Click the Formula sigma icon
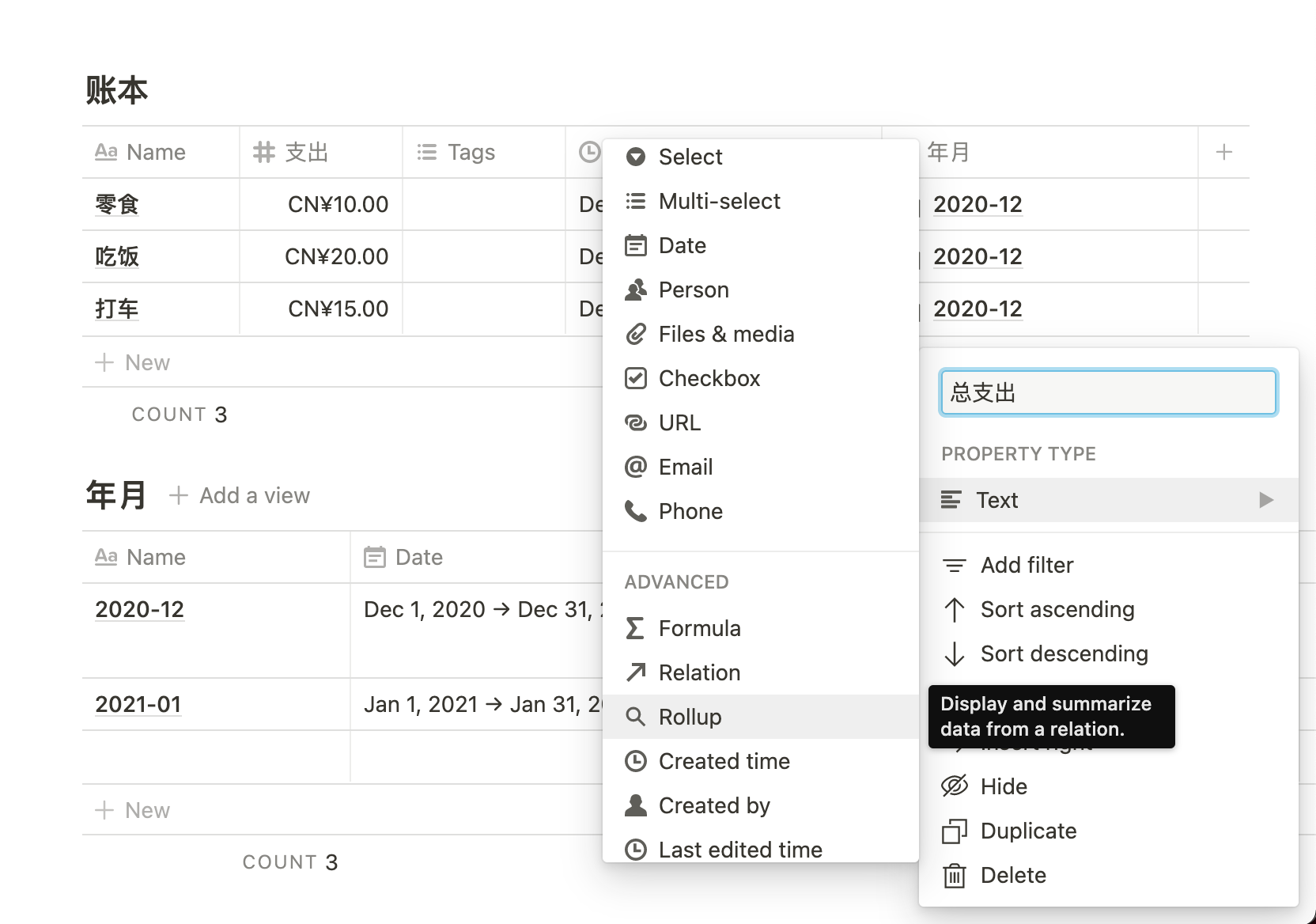 click(635, 628)
